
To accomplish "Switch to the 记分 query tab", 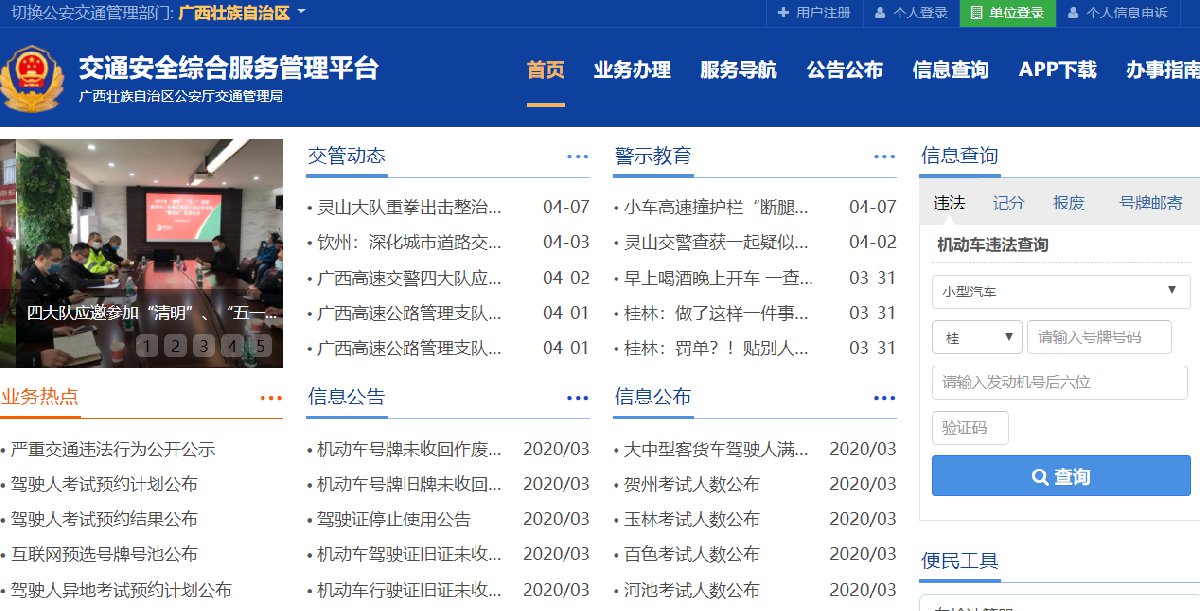I will (x=1008, y=203).
